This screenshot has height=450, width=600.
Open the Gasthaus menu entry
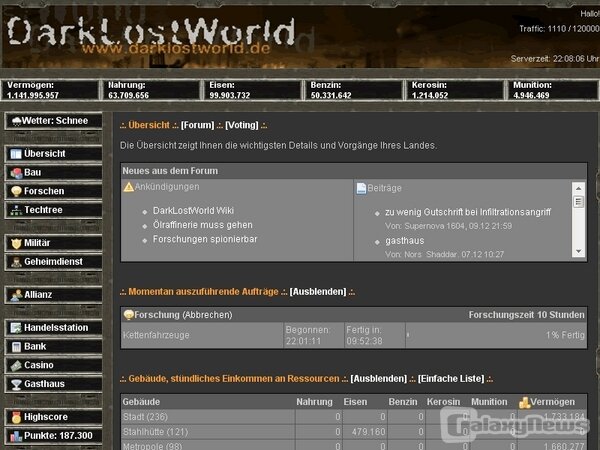coord(53,384)
